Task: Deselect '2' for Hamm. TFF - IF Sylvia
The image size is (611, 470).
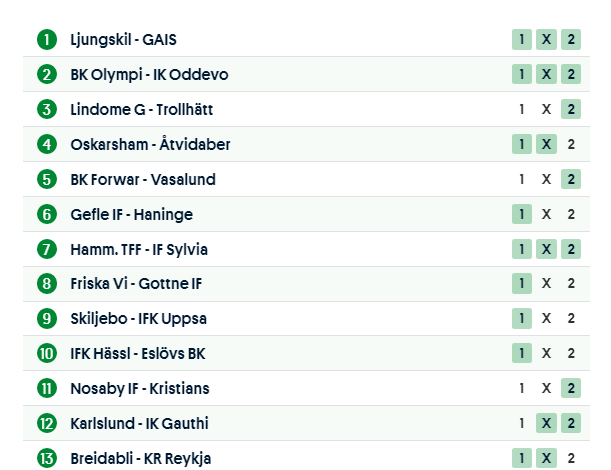Action: pos(571,249)
